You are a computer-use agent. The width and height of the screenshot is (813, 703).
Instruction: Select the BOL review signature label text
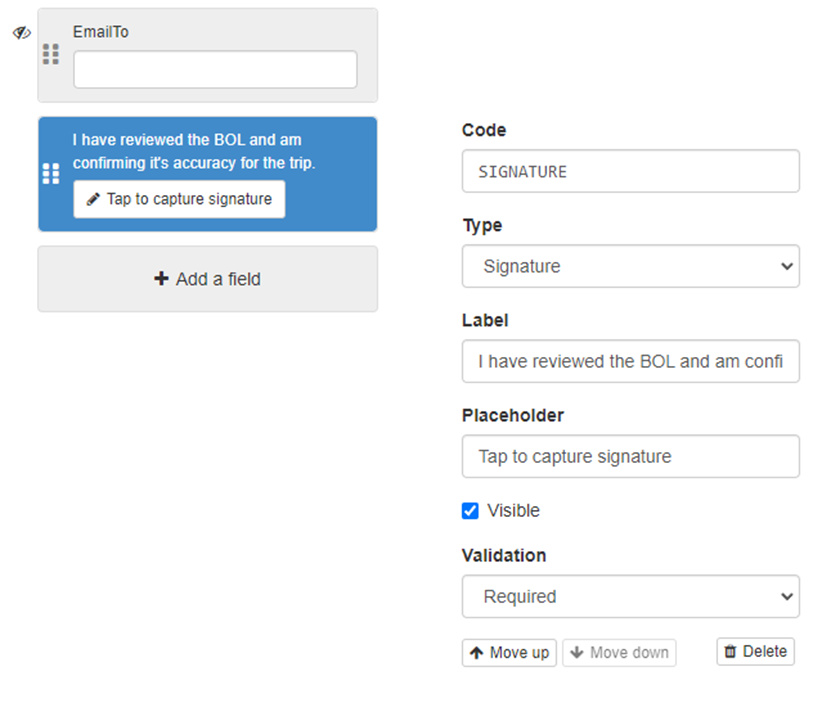[194, 151]
